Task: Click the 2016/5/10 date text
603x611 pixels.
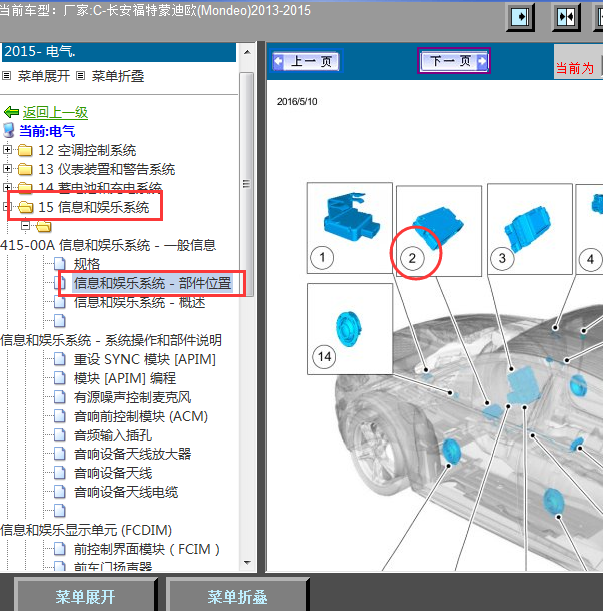Action: 297,102
